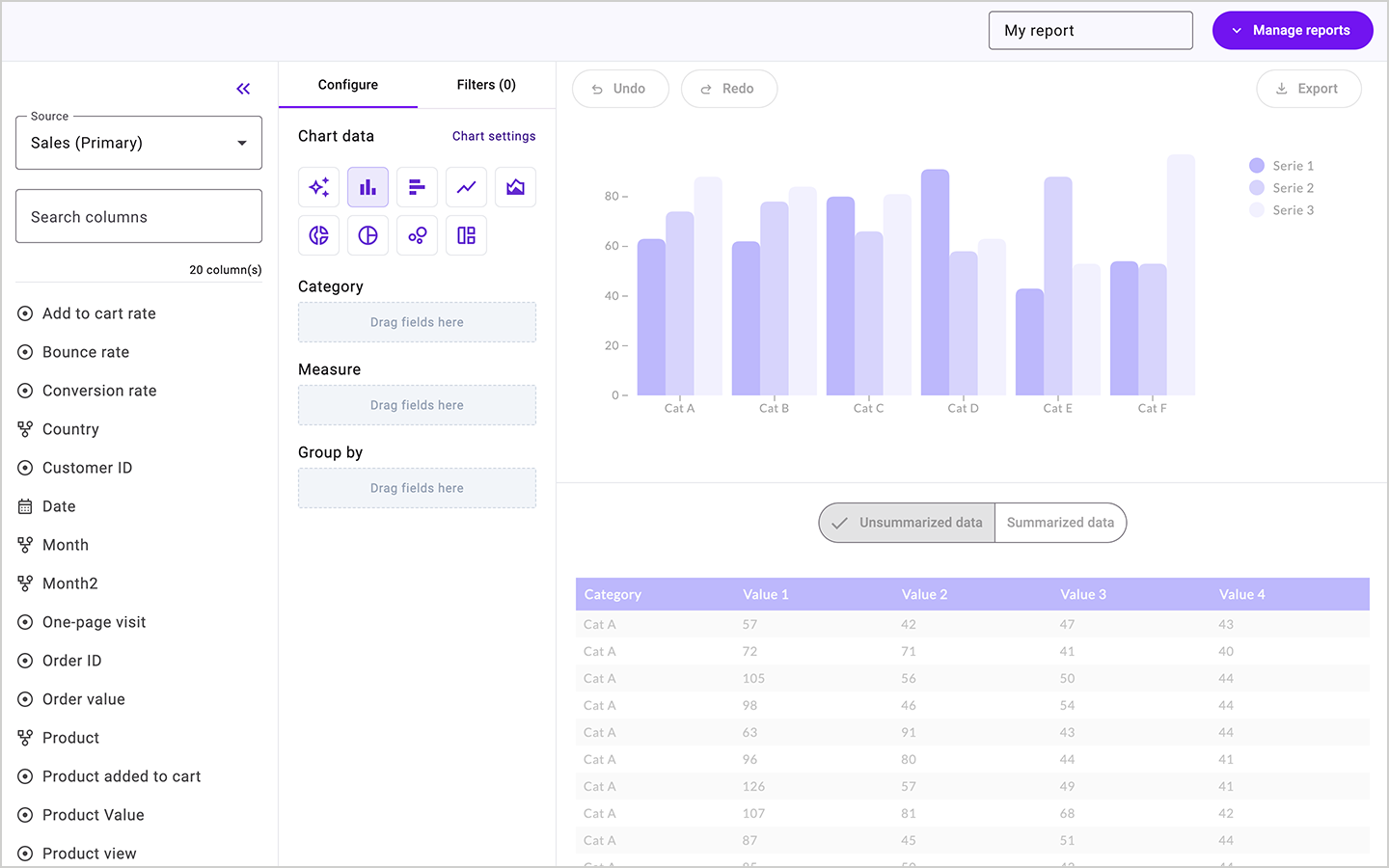Open the Configure tab
1389x868 pixels.
(x=348, y=85)
